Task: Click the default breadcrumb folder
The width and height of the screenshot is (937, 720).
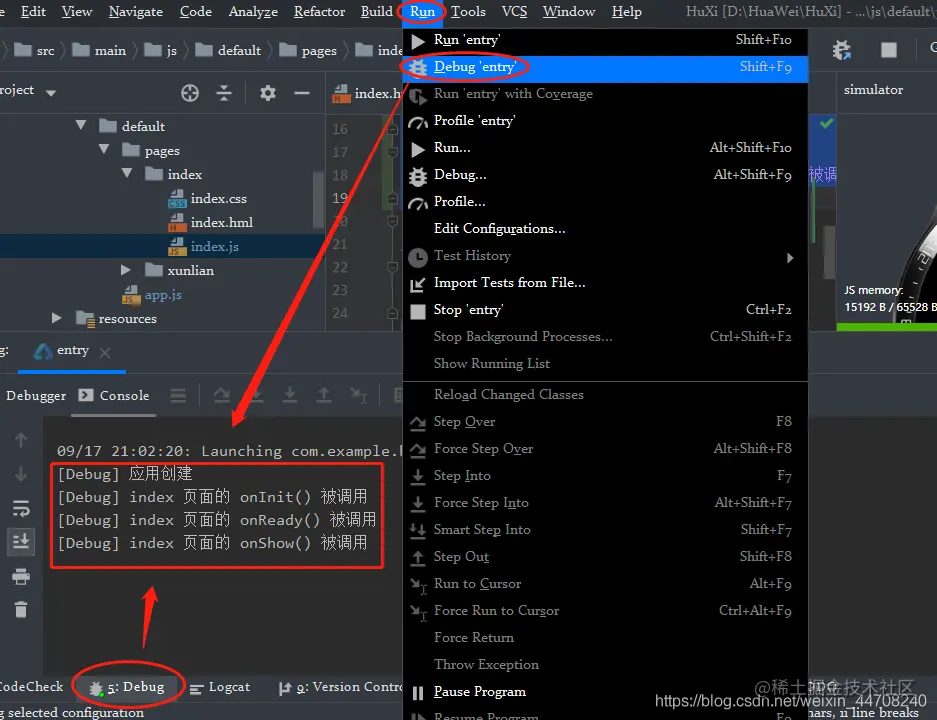Action: pos(228,50)
